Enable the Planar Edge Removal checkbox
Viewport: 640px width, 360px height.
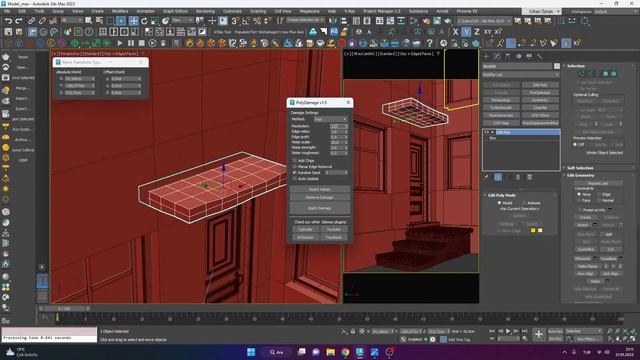point(295,167)
